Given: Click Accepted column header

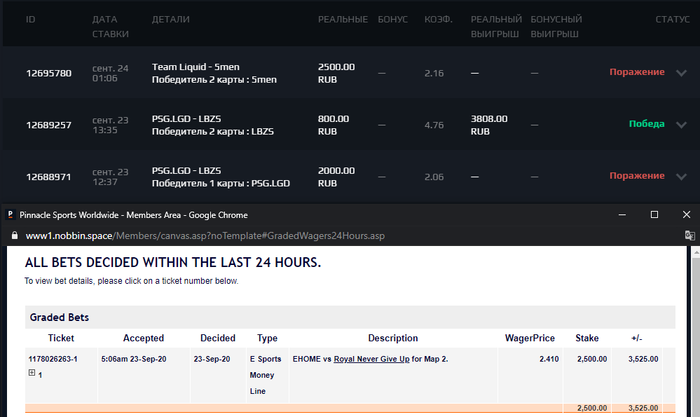Looking at the screenshot, I should click(143, 338).
